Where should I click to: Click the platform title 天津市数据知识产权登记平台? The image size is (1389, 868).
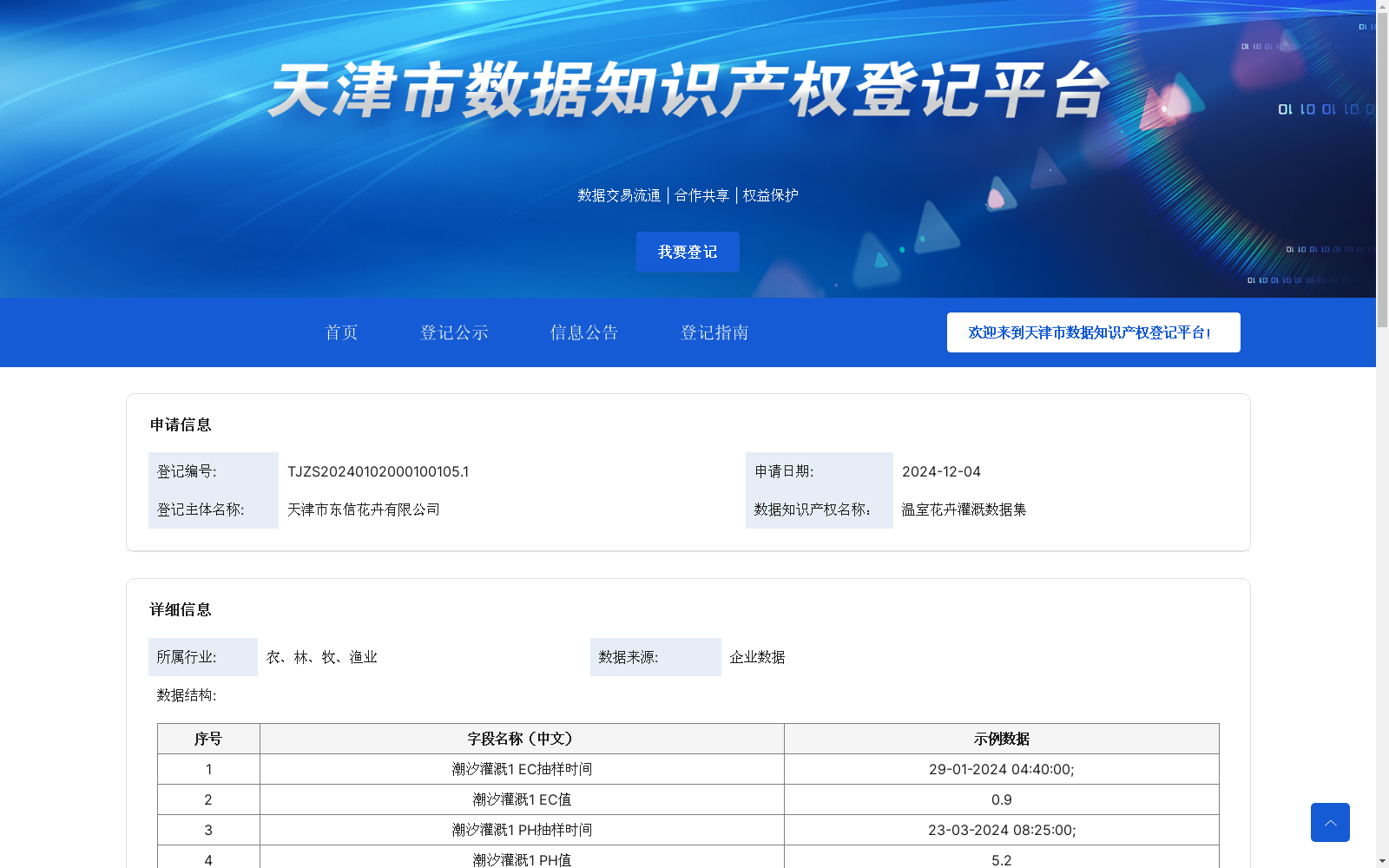pyautogui.click(x=688, y=90)
